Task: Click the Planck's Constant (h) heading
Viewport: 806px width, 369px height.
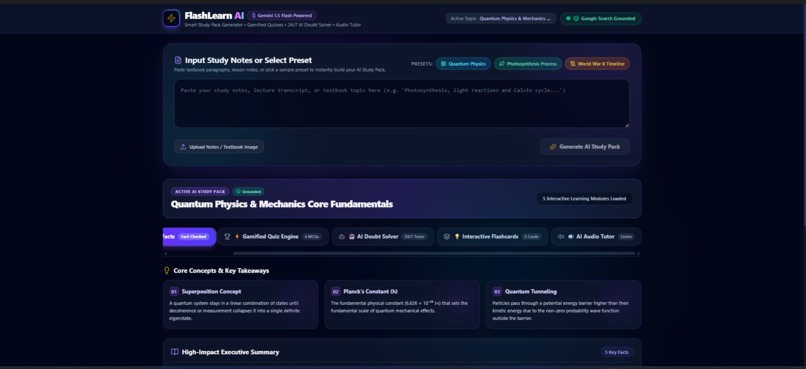Action: [x=372, y=291]
